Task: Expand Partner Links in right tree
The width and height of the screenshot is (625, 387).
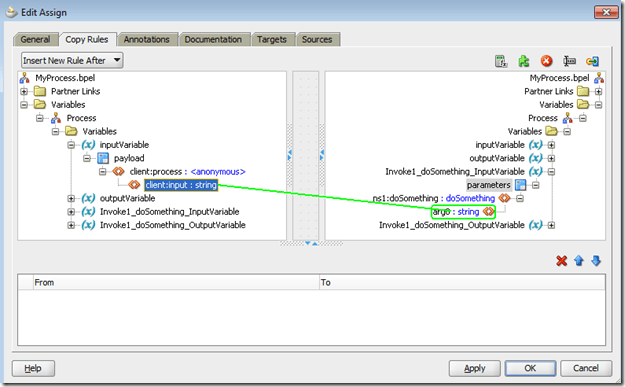Action: click(598, 92)
